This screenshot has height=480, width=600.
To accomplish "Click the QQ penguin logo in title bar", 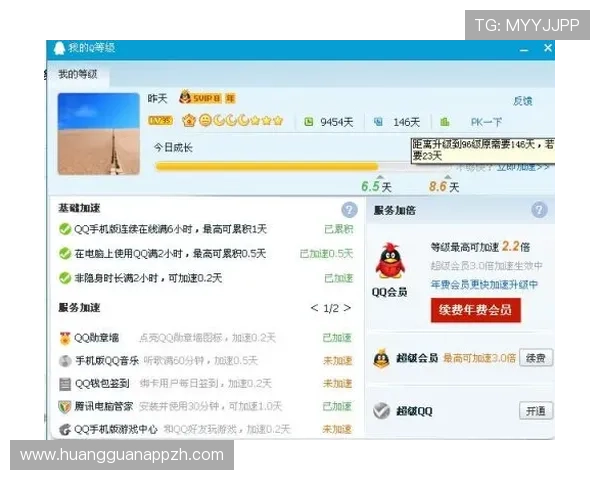I will tap(59, 48).
